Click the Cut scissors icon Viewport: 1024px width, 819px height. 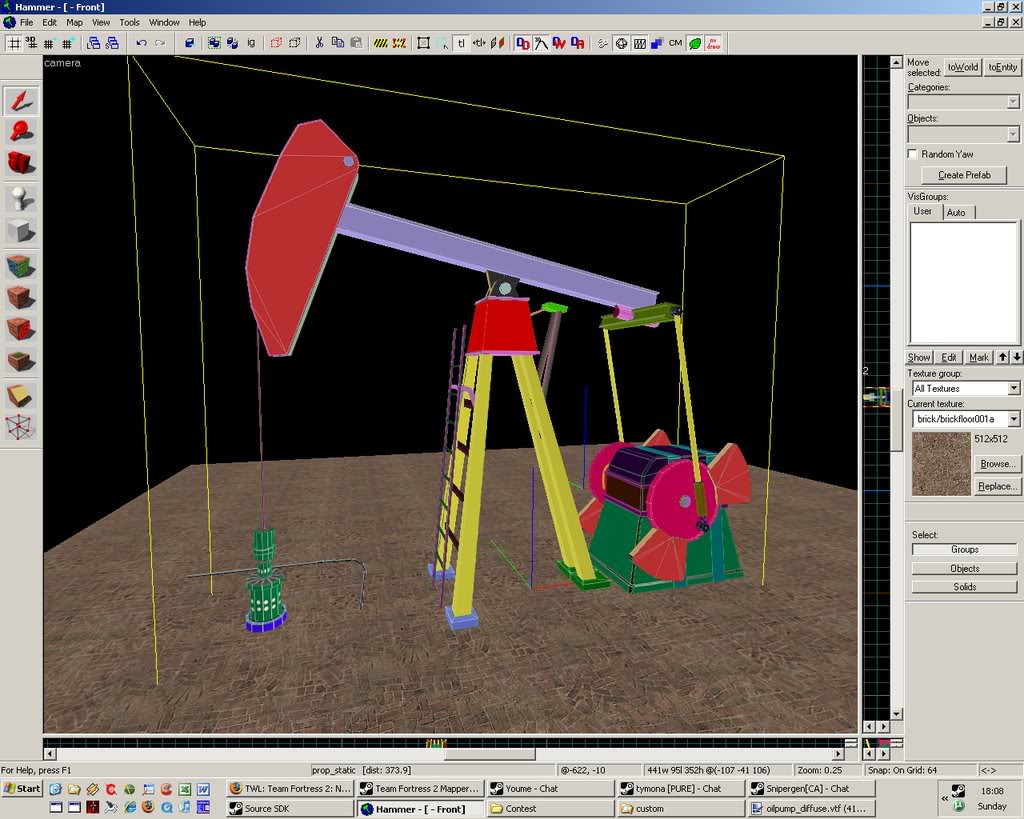click(319, 44)
